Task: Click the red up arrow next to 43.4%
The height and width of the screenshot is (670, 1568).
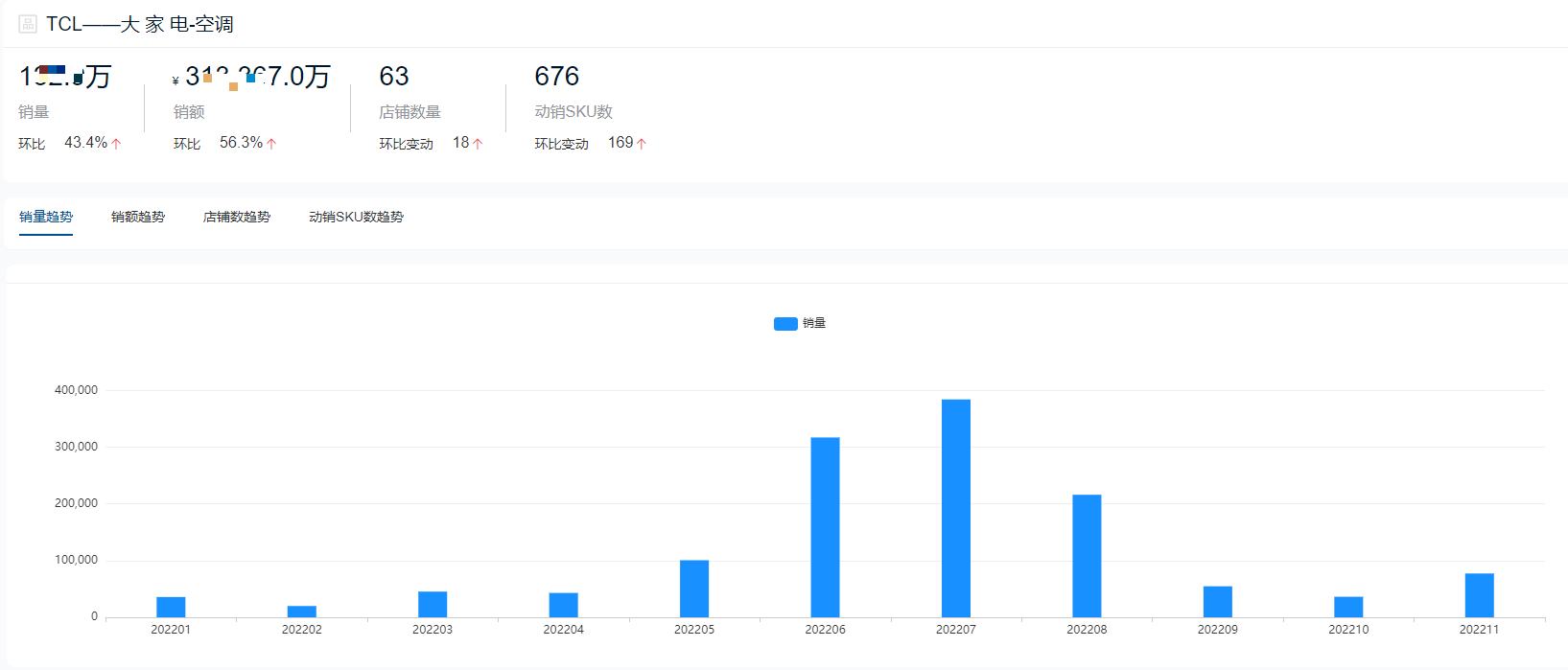Action: pyautogui.click(x=116, y=144)
